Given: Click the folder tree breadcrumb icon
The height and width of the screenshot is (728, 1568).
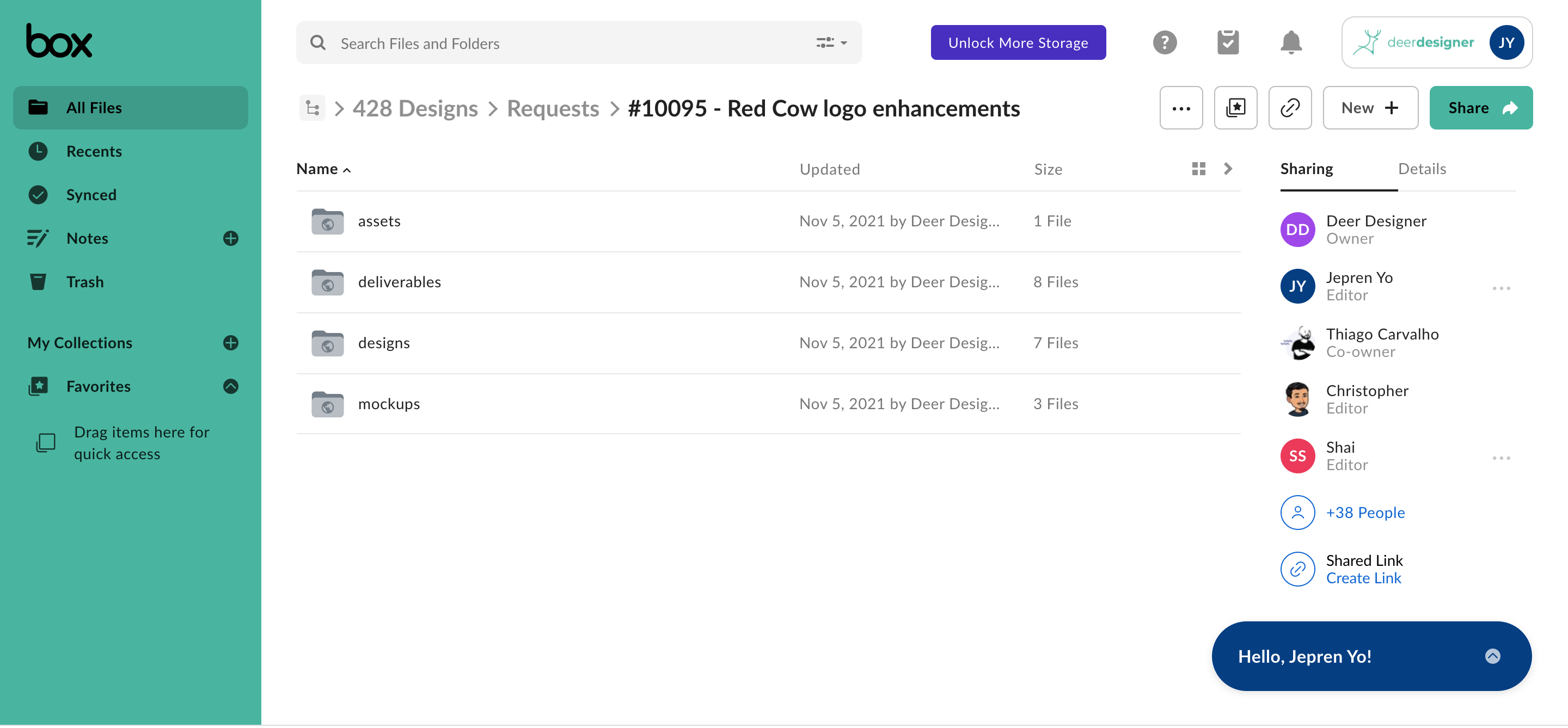Looking at the screenshot, I should (313, 108).
